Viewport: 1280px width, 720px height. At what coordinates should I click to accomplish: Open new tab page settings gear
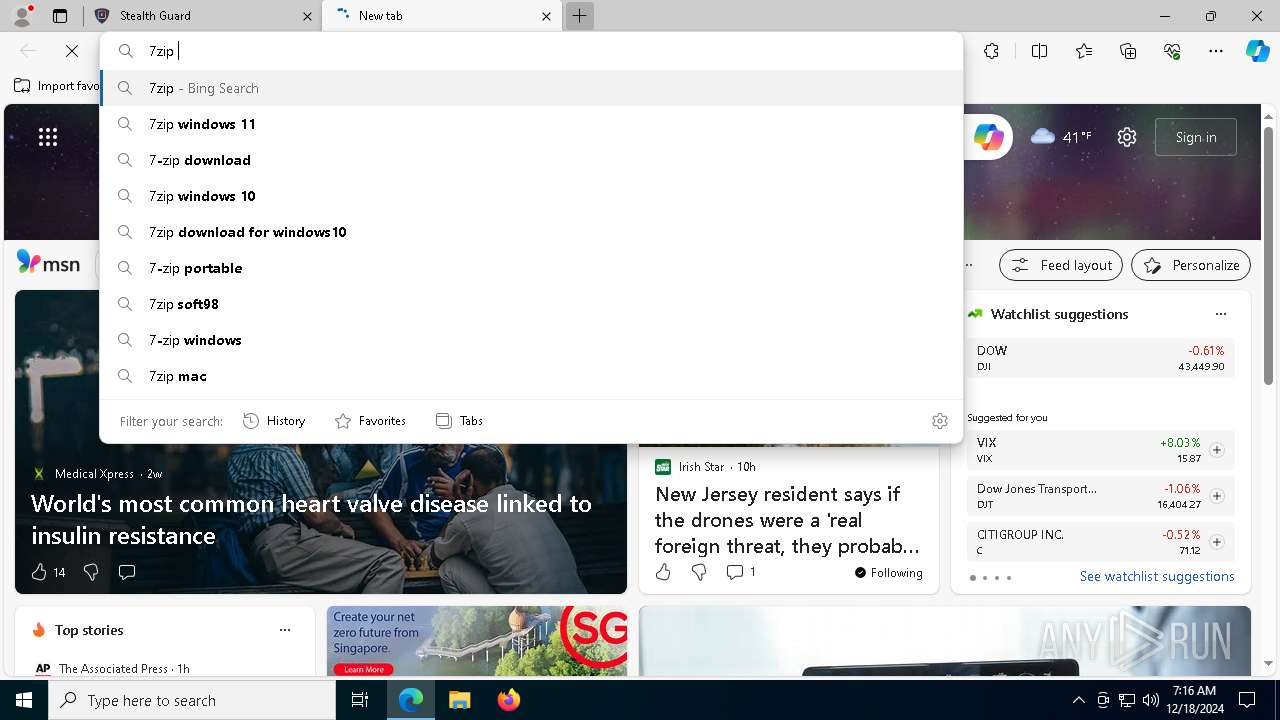(x=1127, y=137)
